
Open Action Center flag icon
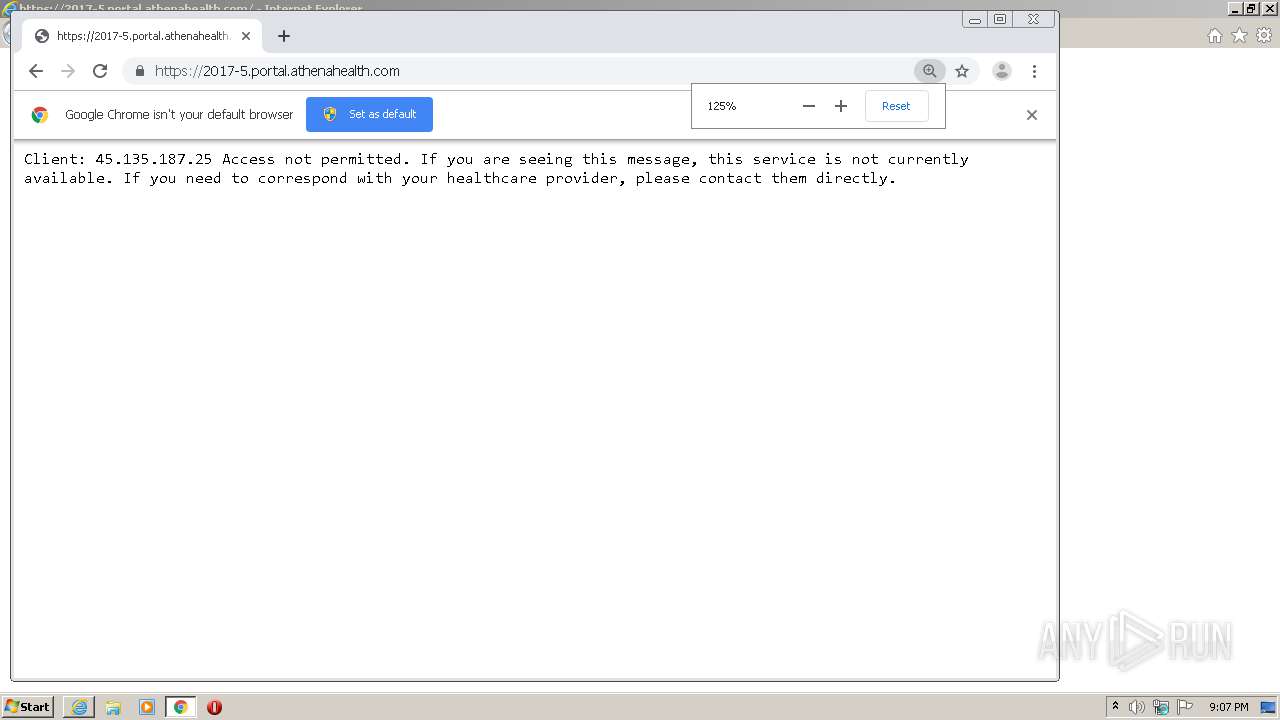1185,707
